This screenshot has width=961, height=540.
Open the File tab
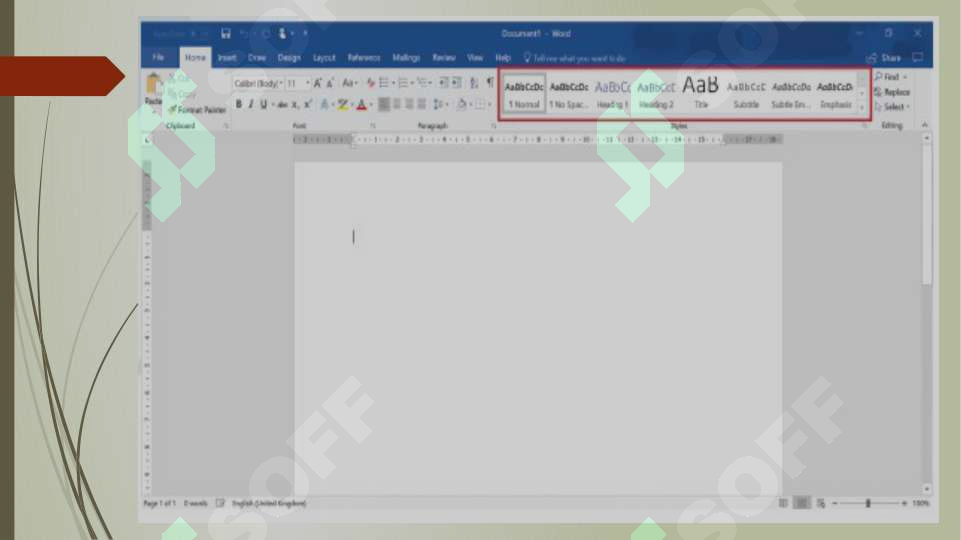pos(158,58)
